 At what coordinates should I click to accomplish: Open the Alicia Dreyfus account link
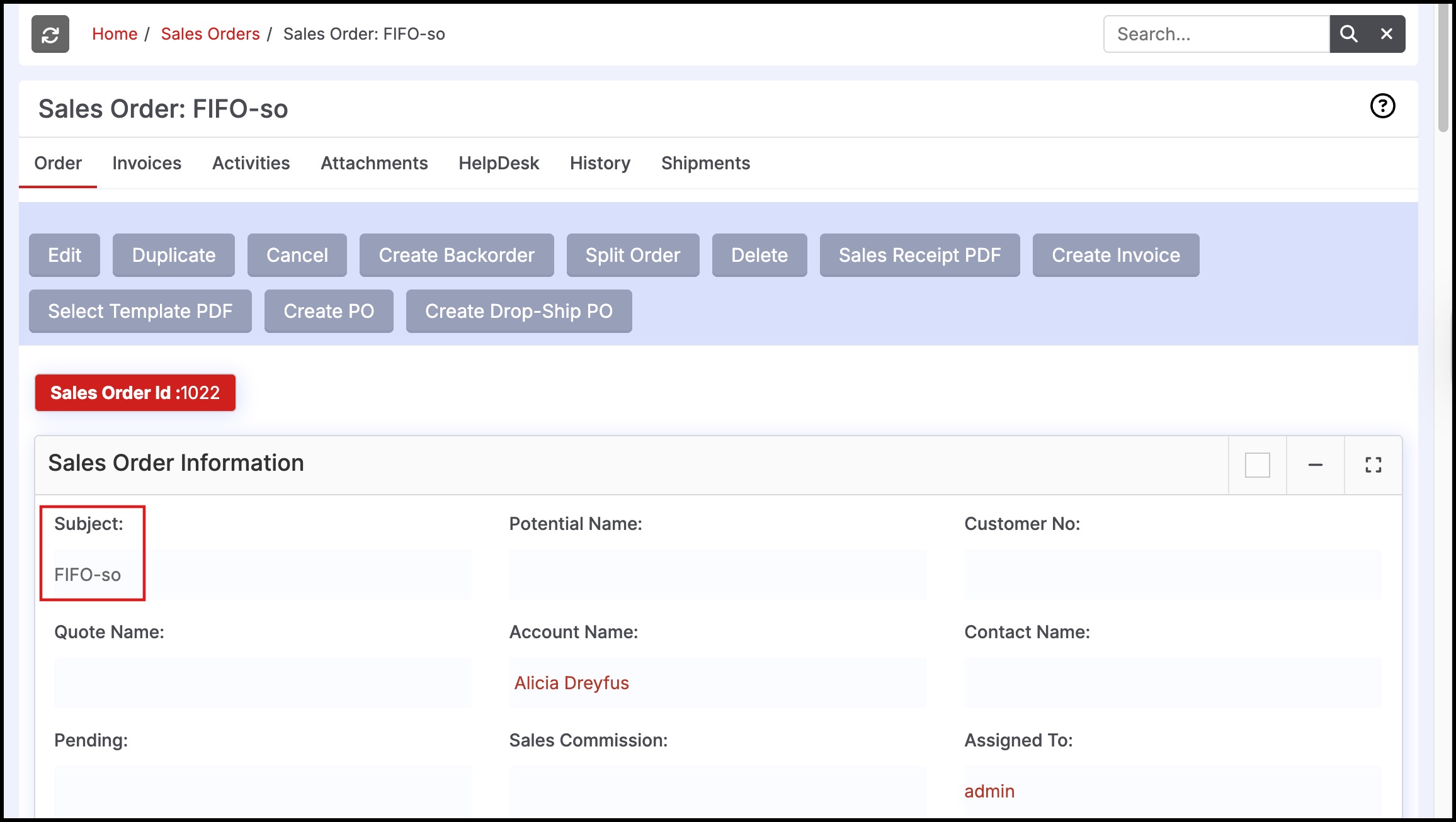571,683
